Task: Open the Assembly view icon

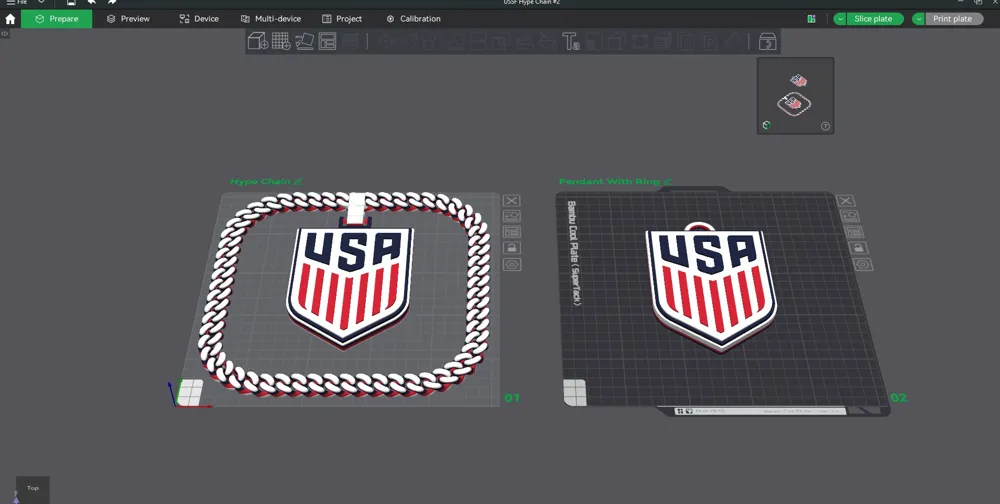Action: pos(767,42)
